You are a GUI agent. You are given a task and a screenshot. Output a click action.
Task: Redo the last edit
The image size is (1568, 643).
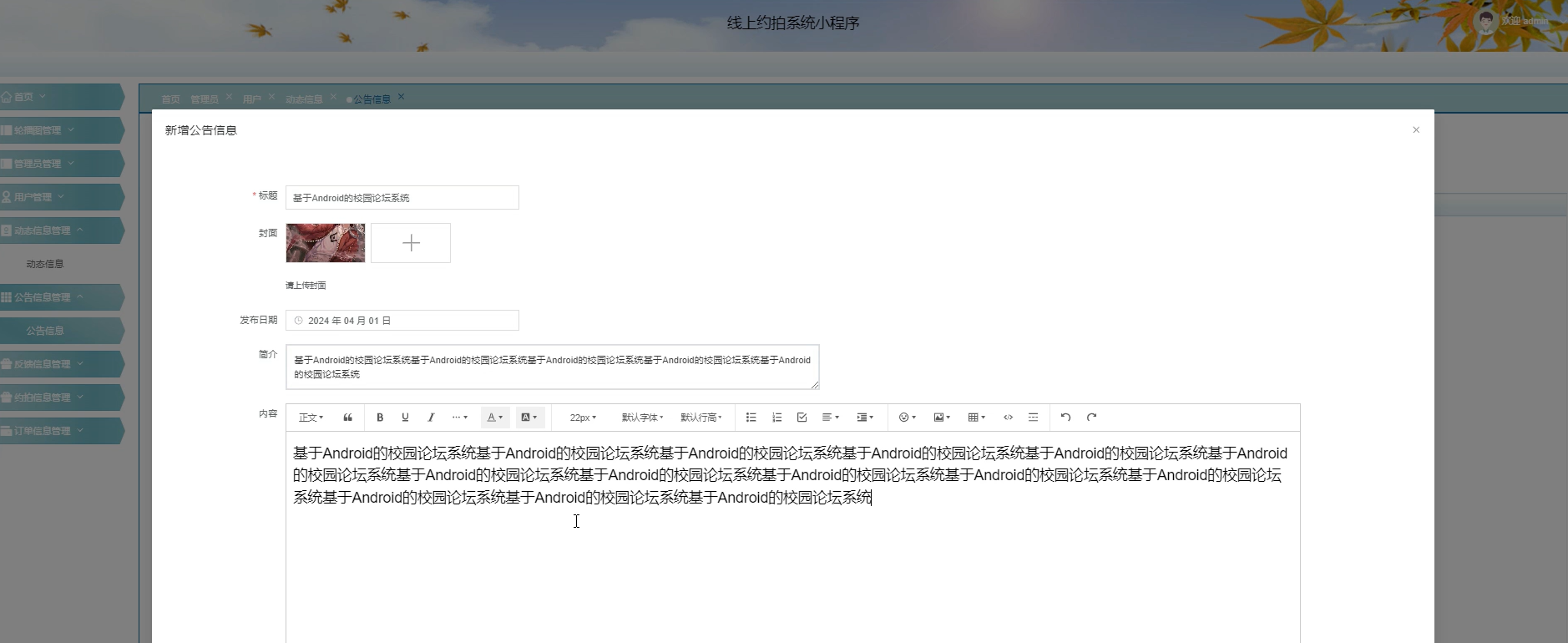point(1091,418)
